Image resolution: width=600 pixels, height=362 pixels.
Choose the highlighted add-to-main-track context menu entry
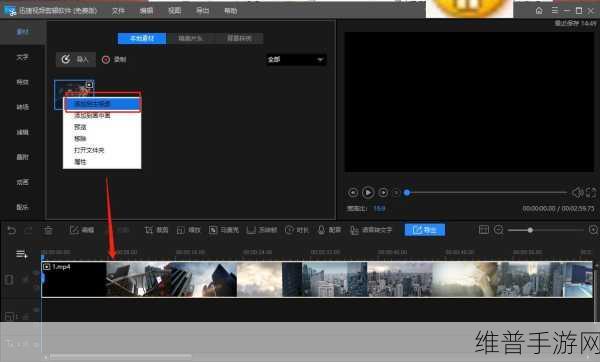point(103,103)
